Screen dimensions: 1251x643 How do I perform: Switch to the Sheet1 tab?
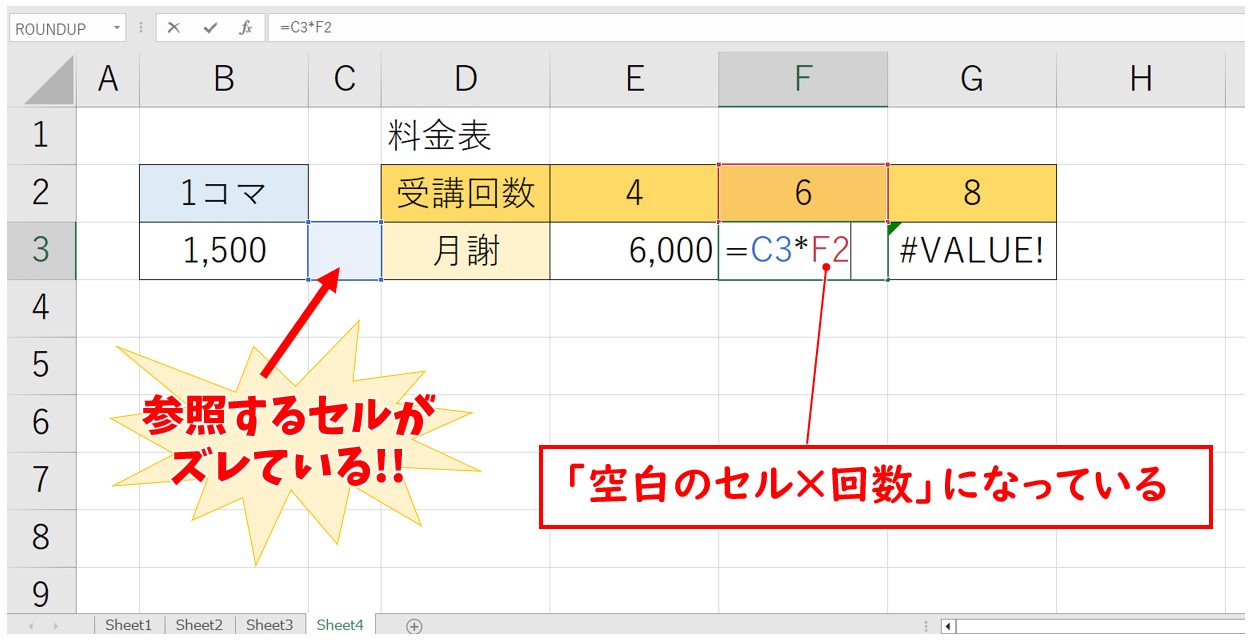pos(128,625)
